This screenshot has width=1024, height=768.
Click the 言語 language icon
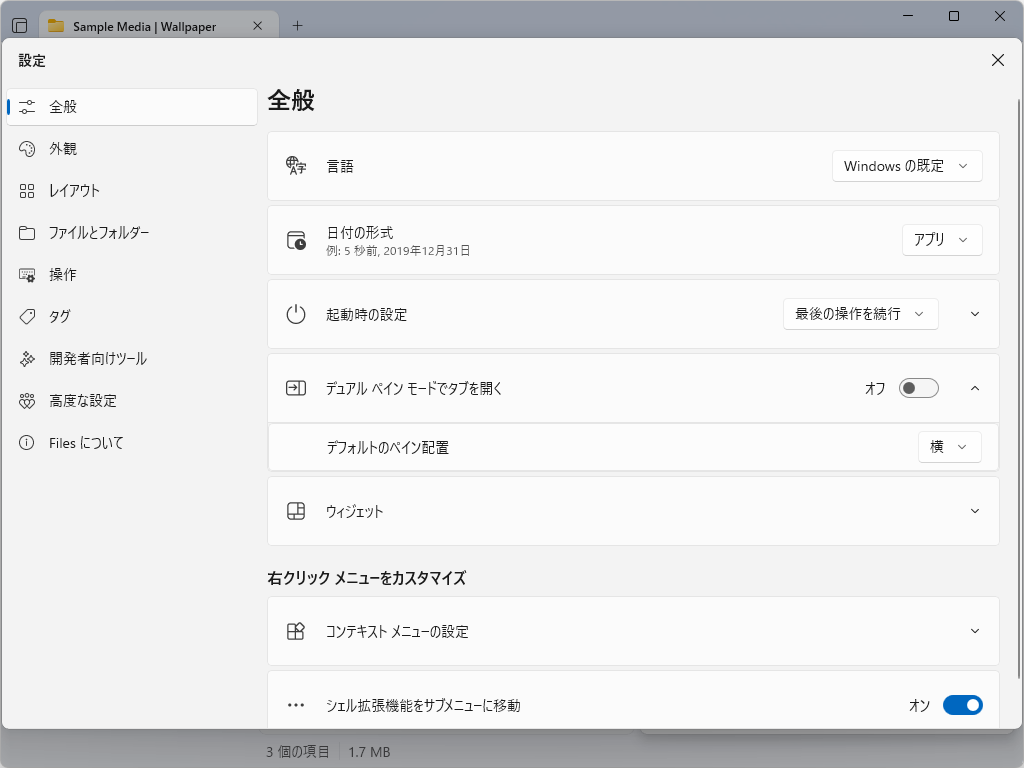pos(296,166)
